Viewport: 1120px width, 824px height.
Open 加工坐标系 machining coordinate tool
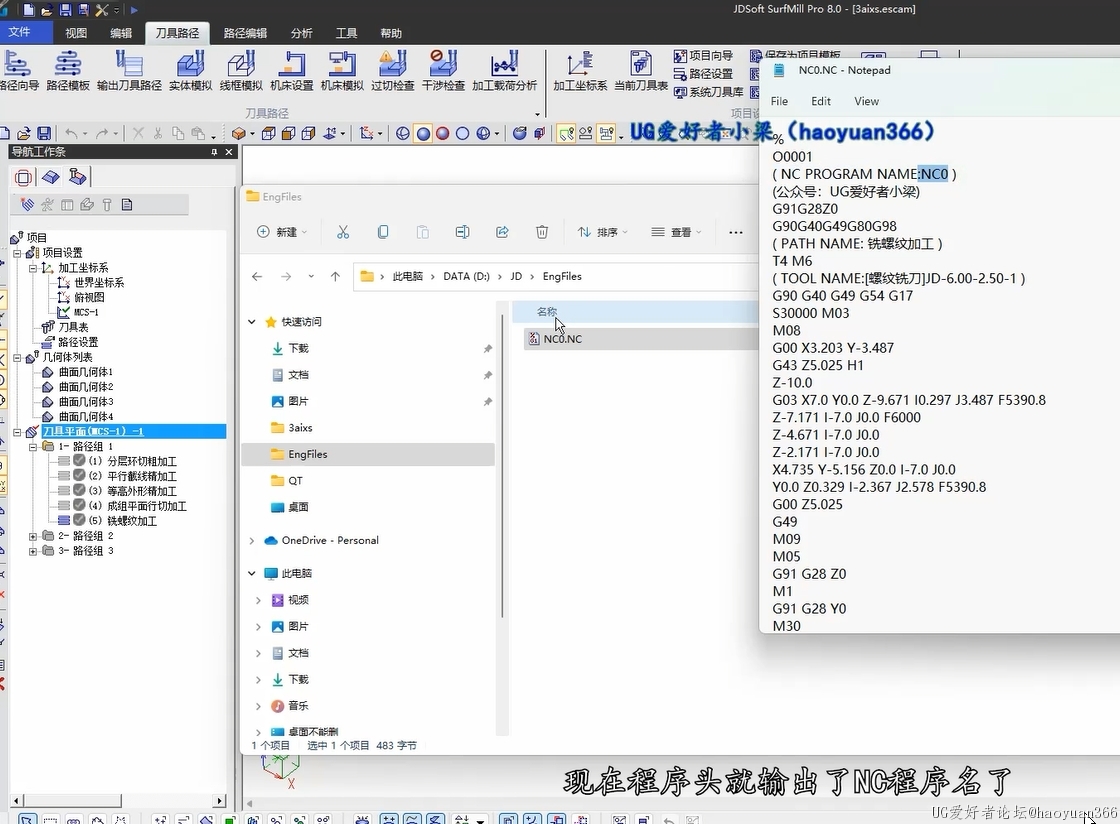click(x=580, y=71)
